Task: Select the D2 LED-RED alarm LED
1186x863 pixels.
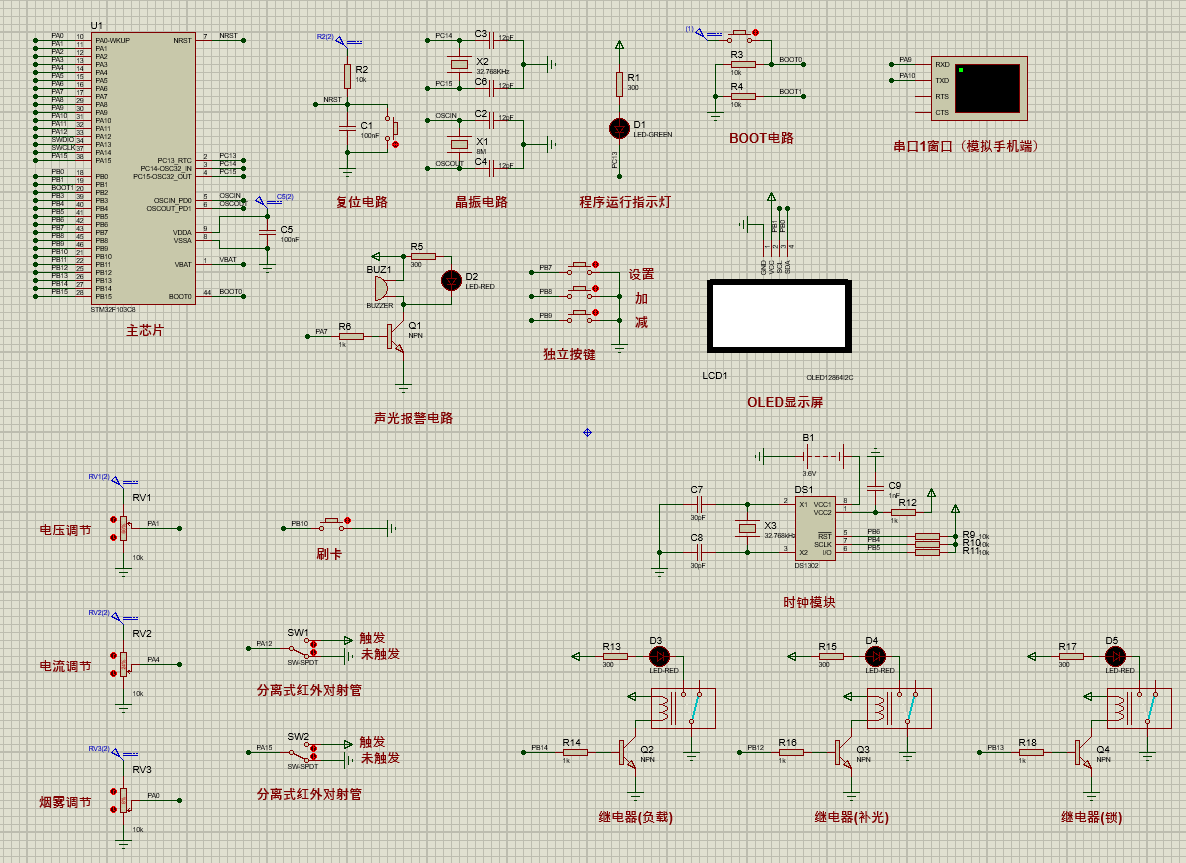Action: click(x=452, y=281)
